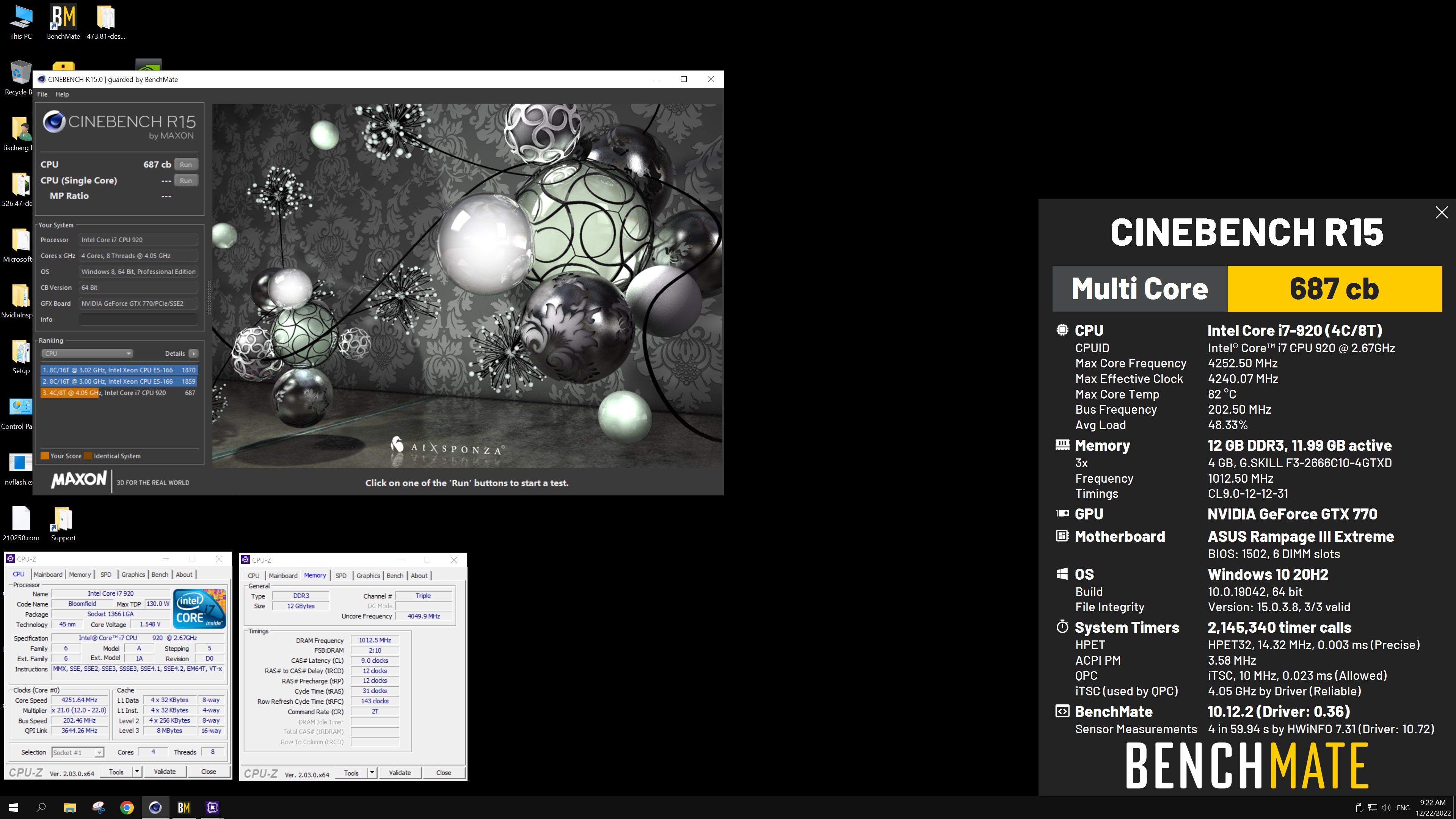
Task: Switch to Mainboard tab in right CPU-Z
Action: pyautogui.click(x=283, y=576)
